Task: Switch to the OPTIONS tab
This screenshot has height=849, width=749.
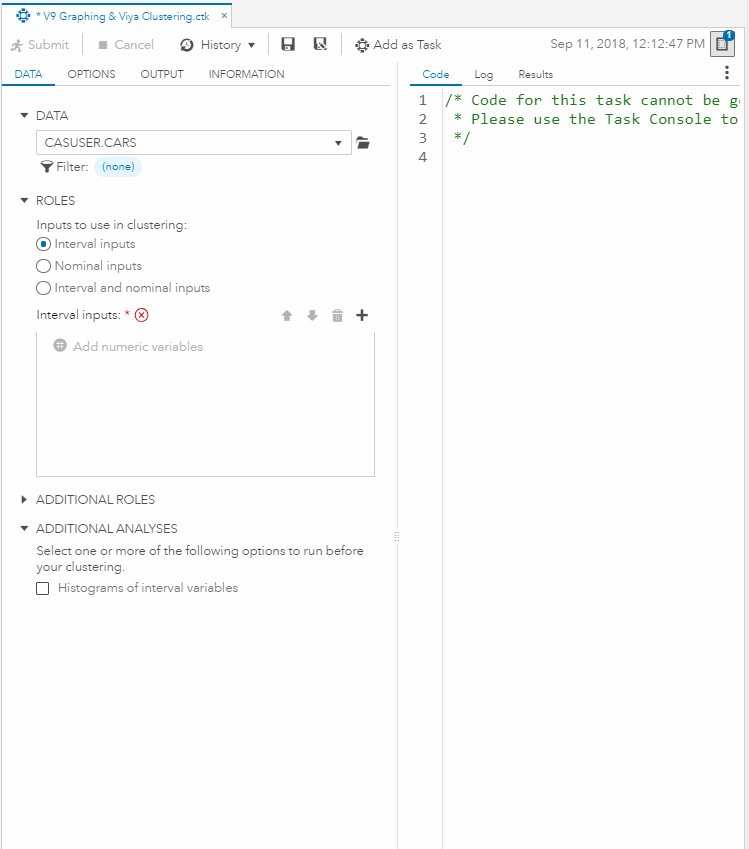Action: pyautogui.click(x=91, y=74)
